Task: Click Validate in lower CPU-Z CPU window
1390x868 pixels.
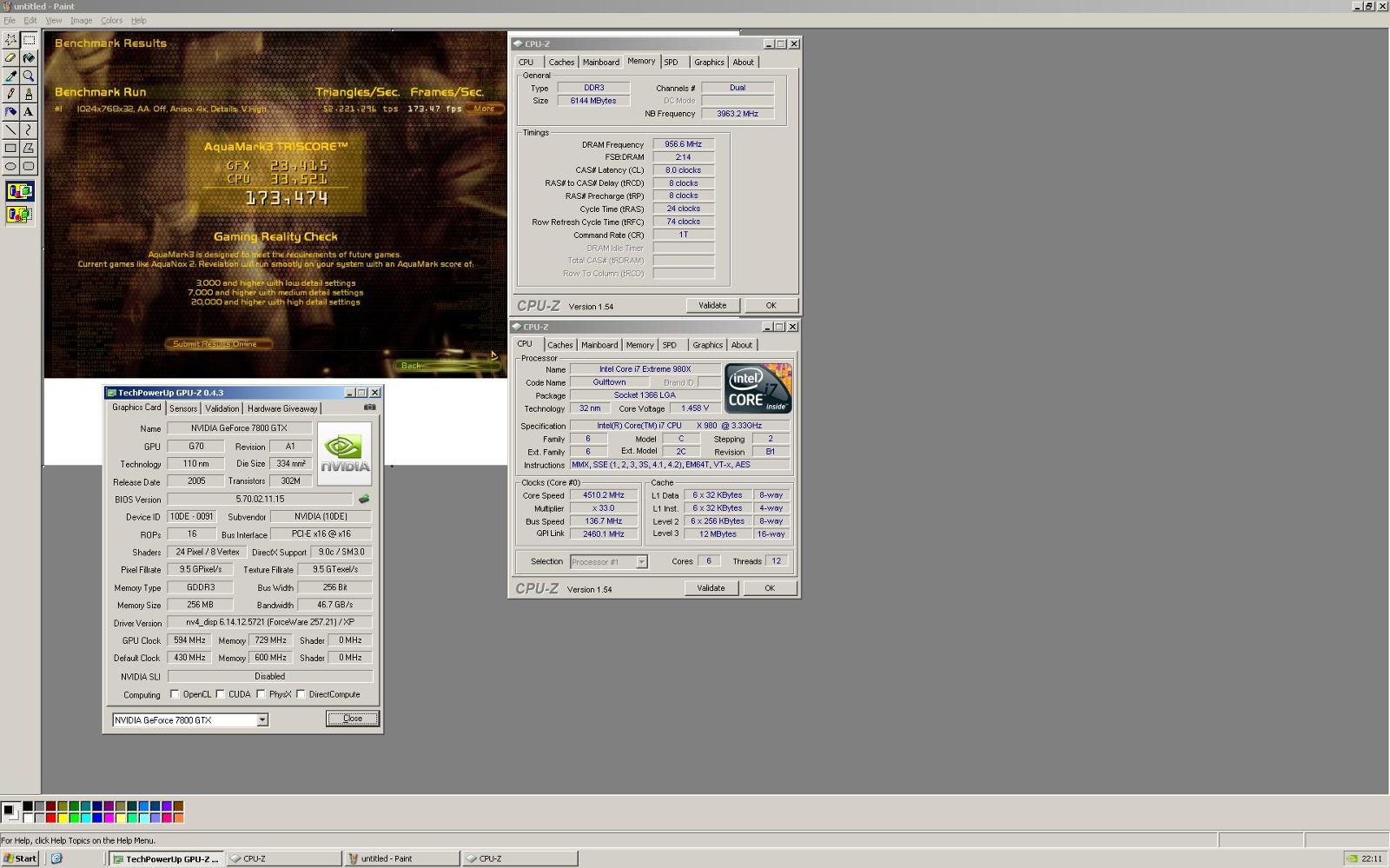Action: click(x=711, y=588)
